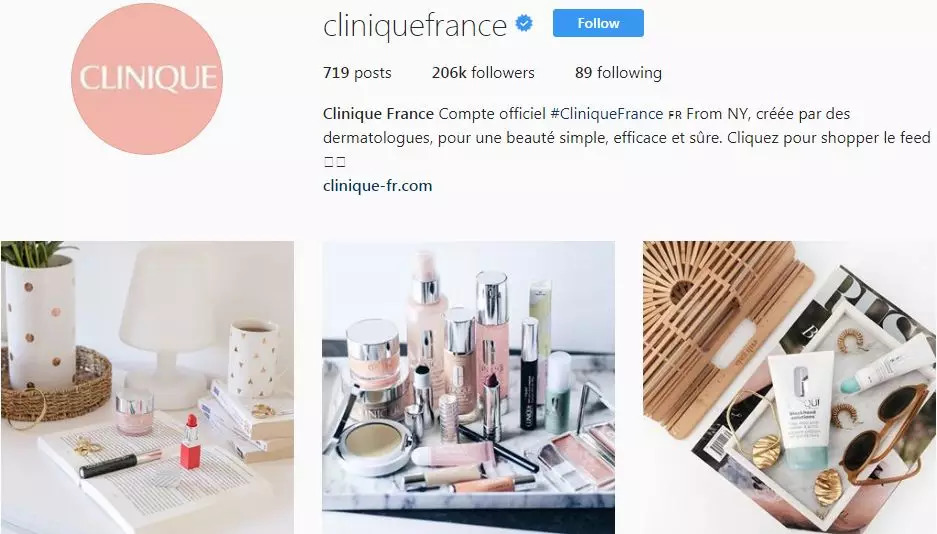Click the FR flag emoji in the bio
Image resolution: width=937 pixels, height=534 pixels.
(675, 114)
